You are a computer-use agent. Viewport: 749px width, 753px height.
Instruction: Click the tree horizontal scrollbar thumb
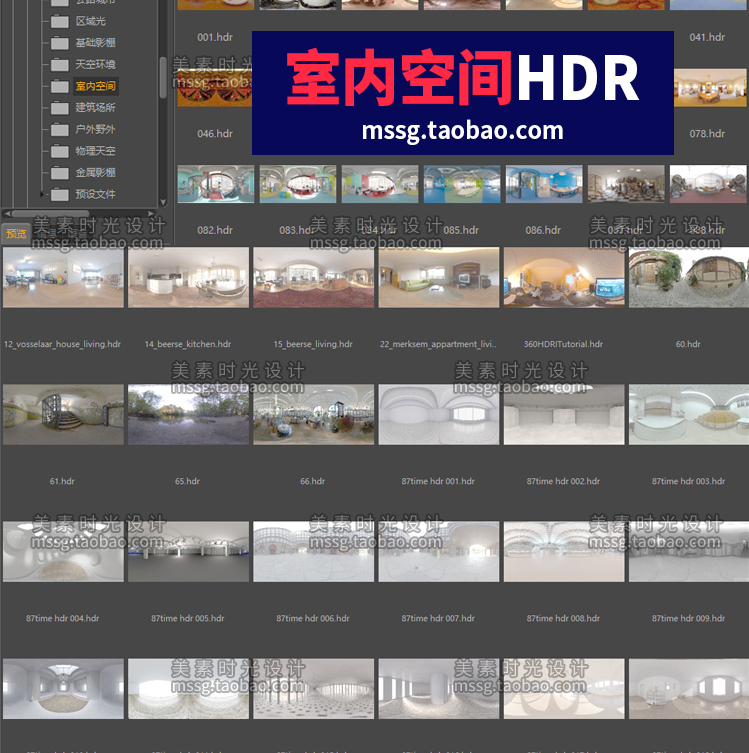pyautogui.click(x=50, y=213)
